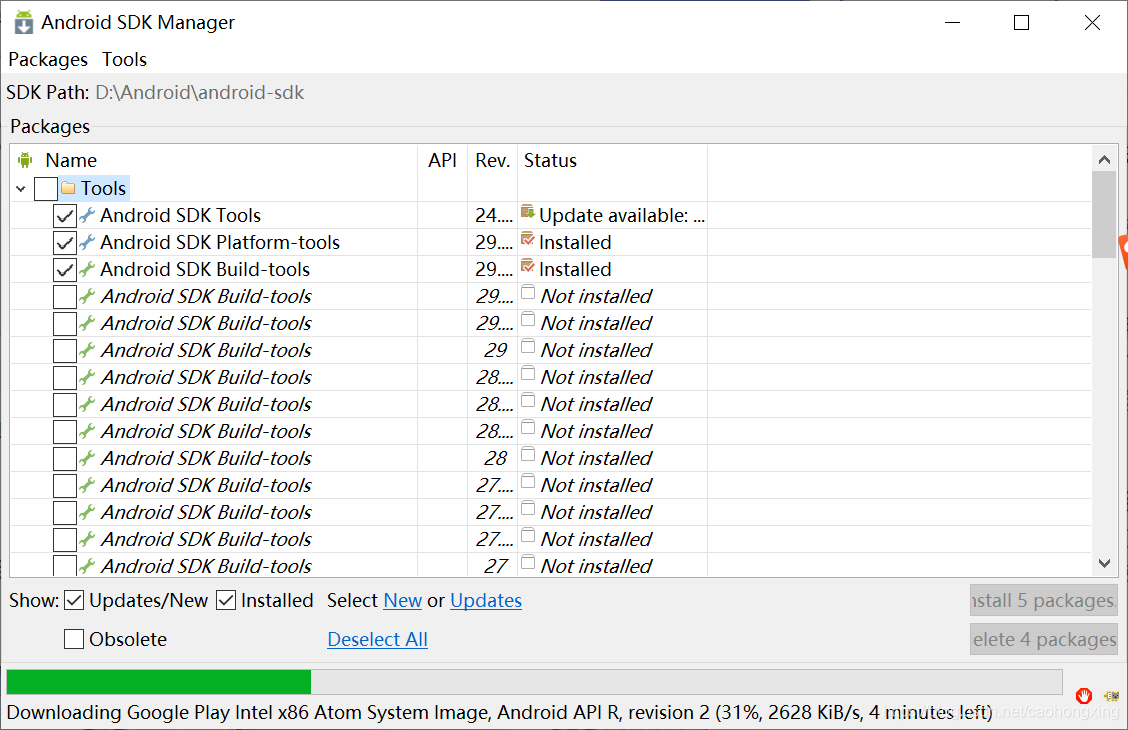The width and height of the screenshot is (1128, 730).
Task: Click the Downloading Google Play system image status text
Action: [x=499, y=712]
